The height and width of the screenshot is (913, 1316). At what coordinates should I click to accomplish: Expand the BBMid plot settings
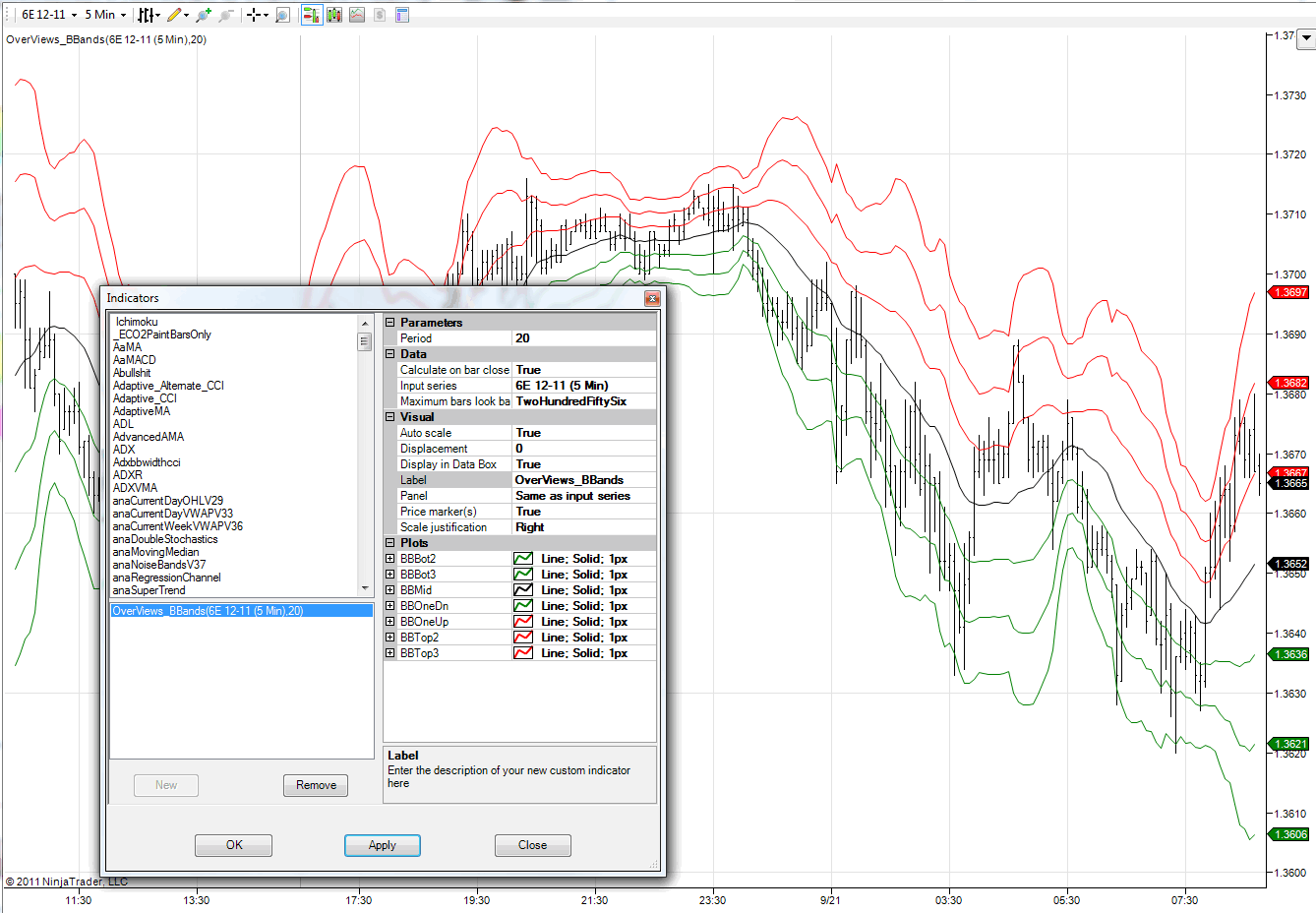coord(390,590)
